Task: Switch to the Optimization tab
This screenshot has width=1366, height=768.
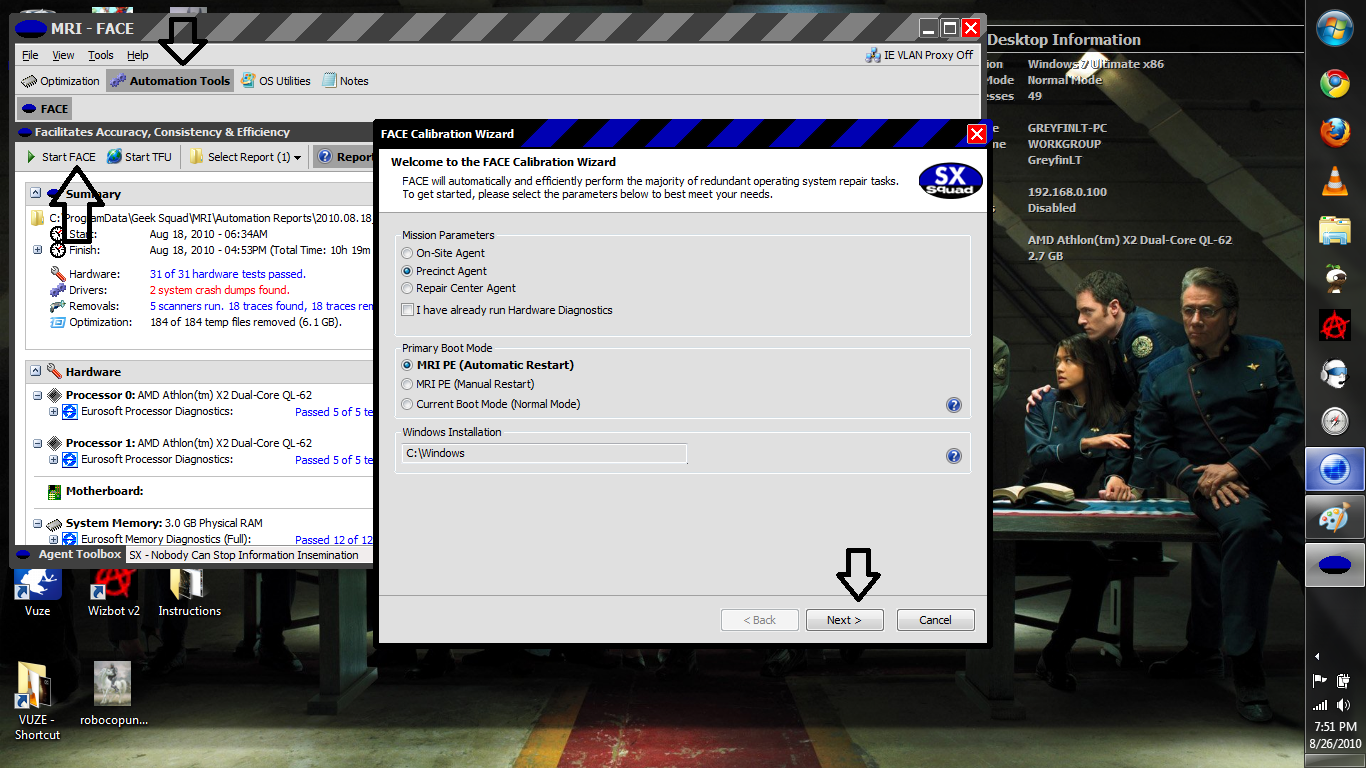Action: click(x=60, y=81)
